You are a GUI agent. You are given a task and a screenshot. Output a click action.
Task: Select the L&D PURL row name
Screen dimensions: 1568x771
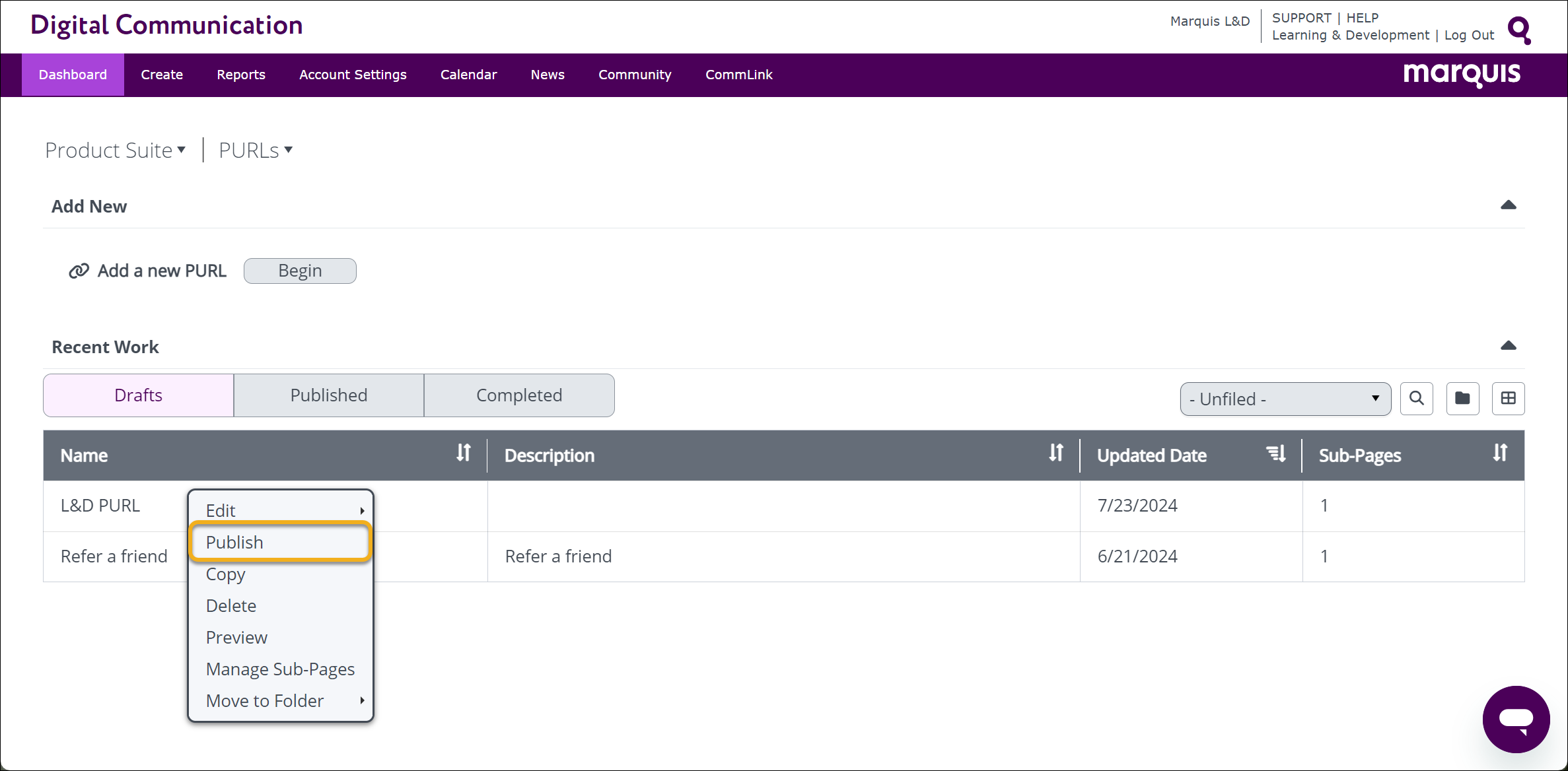tap(100, 506)
